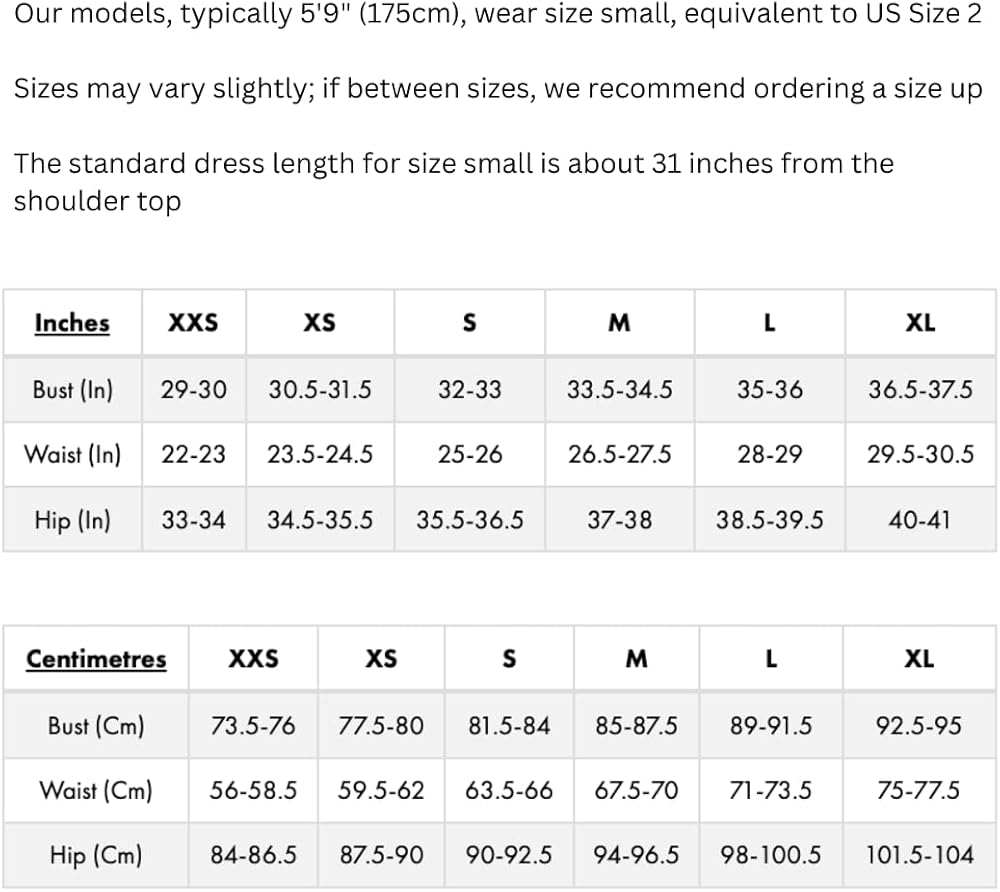
Task: Click the underlined Inches table header
Action: (71, 323)
